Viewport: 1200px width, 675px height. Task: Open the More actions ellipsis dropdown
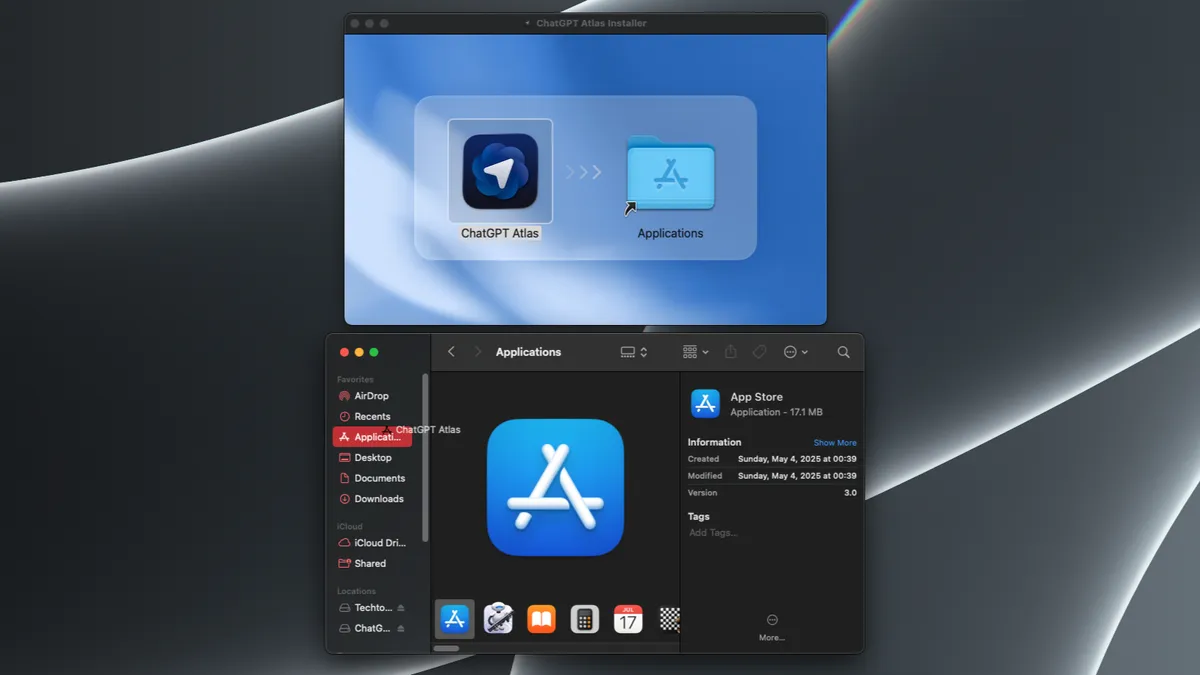click(795, 351)
